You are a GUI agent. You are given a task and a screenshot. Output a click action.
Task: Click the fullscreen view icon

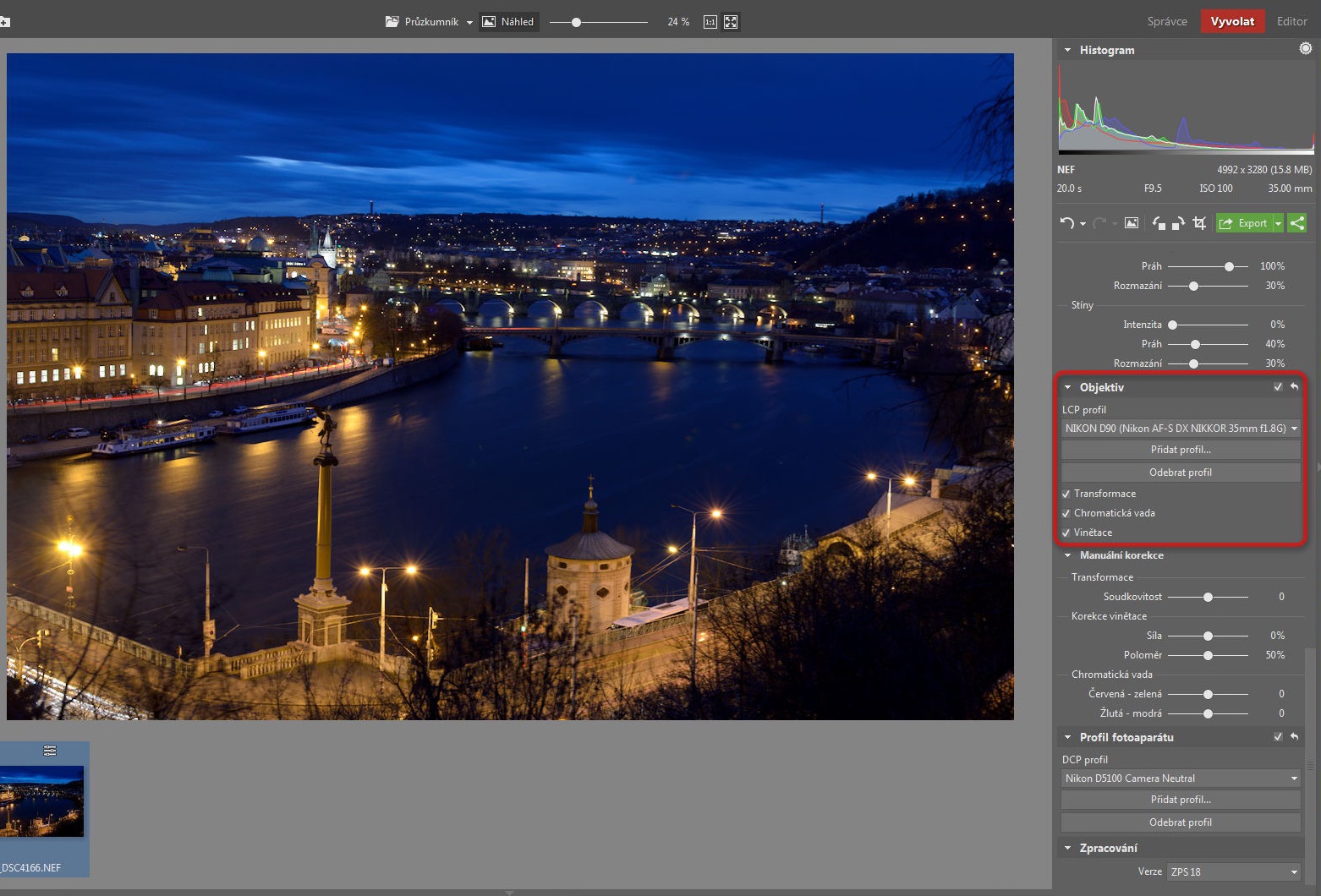[731, 22]
